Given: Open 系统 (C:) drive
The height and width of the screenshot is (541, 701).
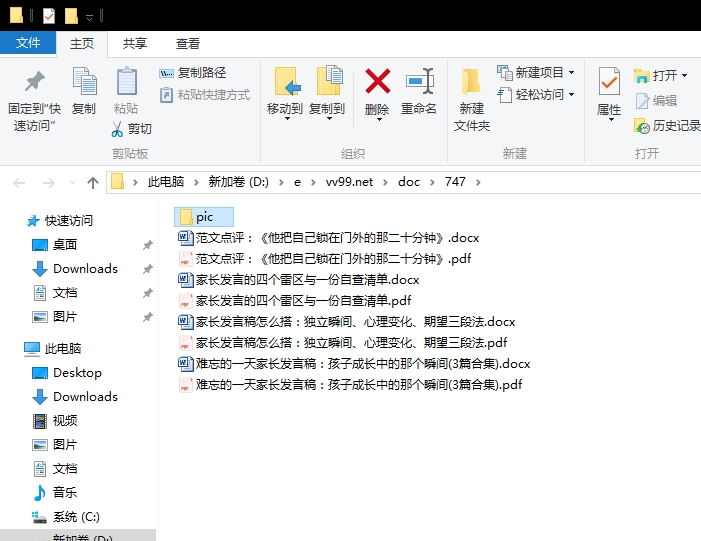Looking at the screenshot, I should 66,517.
